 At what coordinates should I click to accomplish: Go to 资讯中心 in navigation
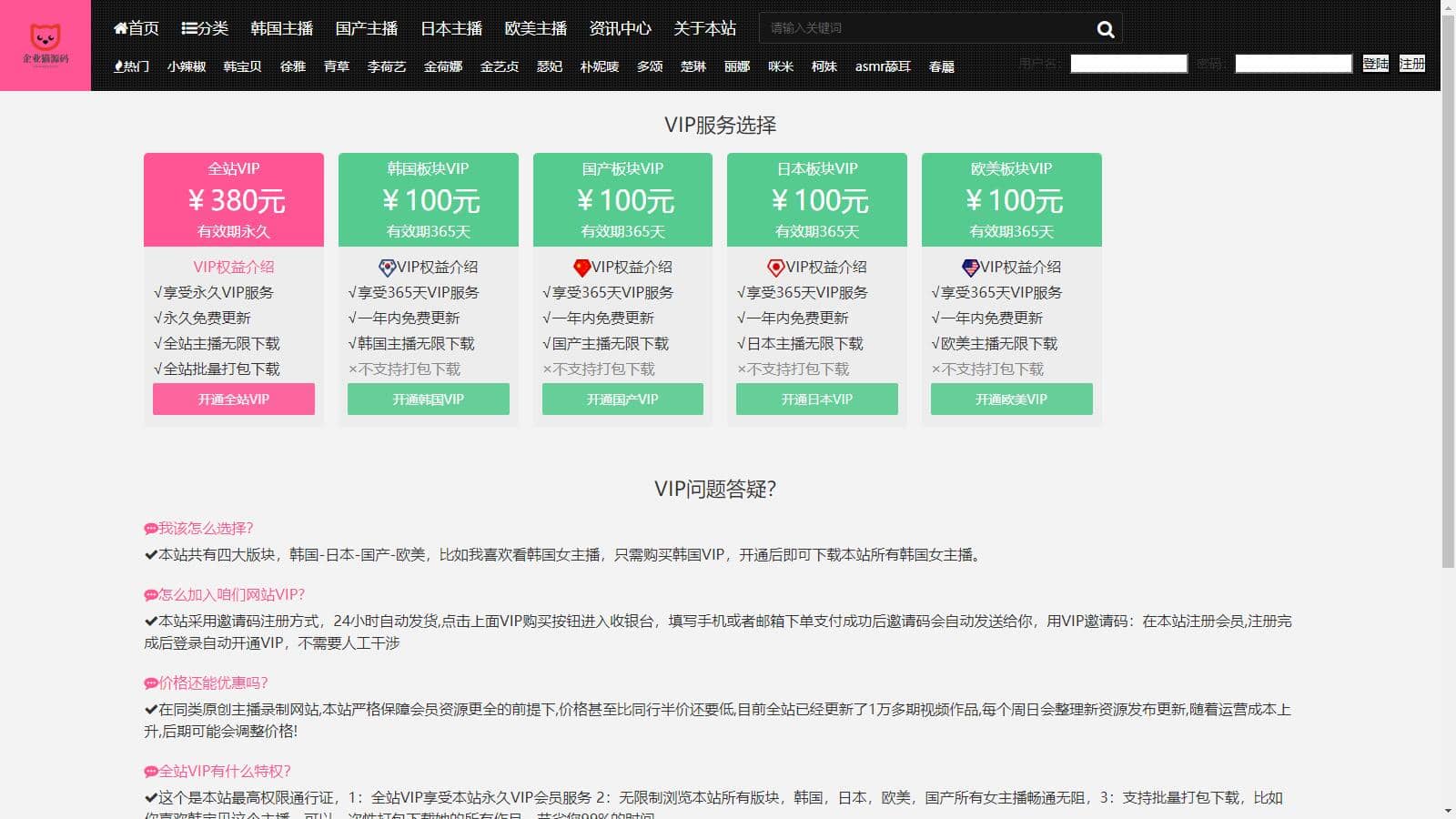click(620, 28)
